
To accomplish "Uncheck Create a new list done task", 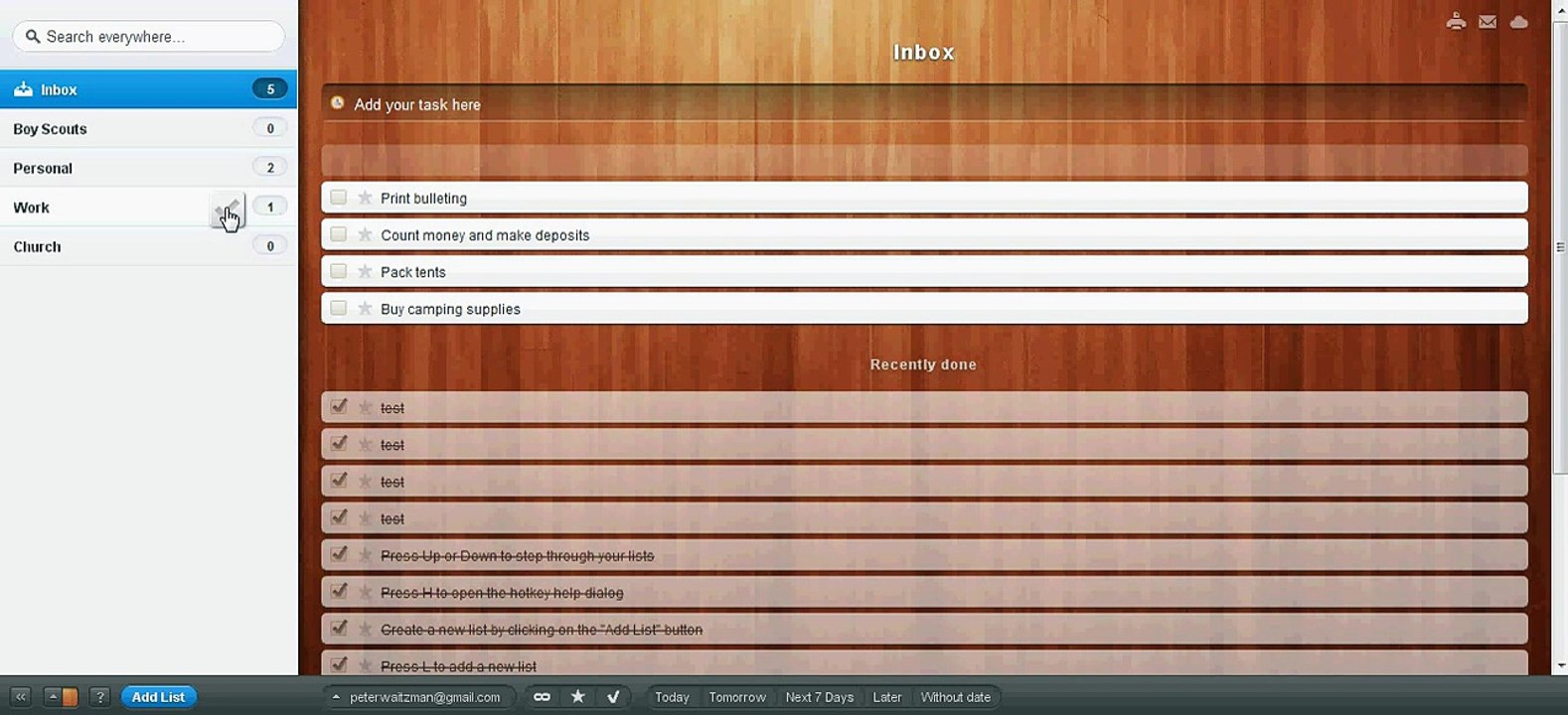I will (x=339, y=628).
